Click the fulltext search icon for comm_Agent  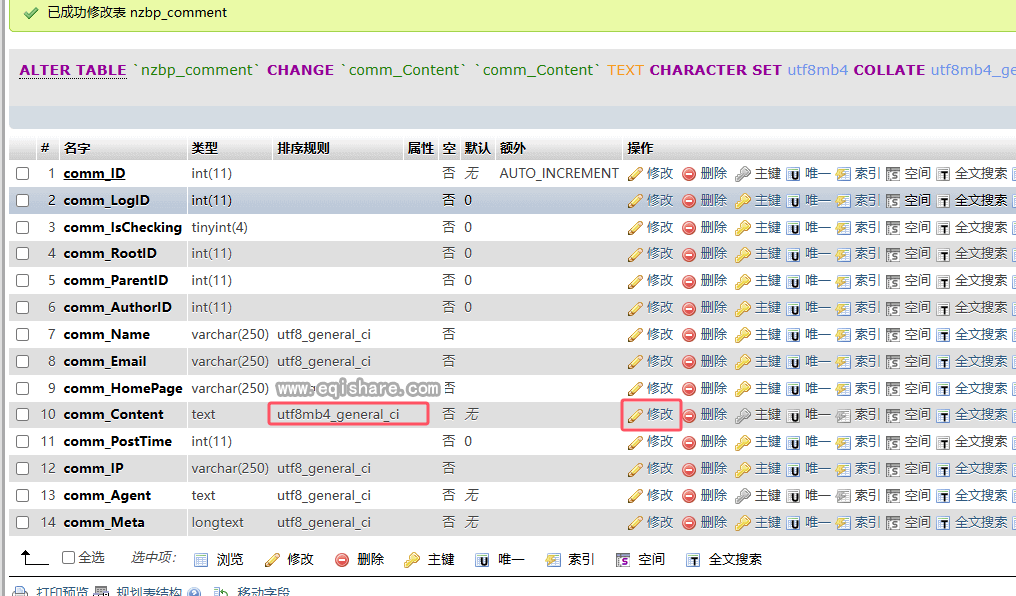(x=943, y=496)
